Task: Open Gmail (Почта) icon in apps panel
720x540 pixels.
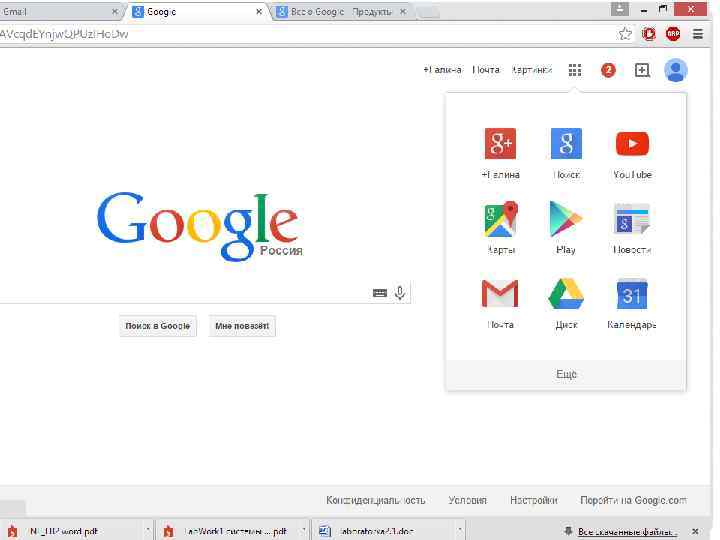Action: coord(500,294)
